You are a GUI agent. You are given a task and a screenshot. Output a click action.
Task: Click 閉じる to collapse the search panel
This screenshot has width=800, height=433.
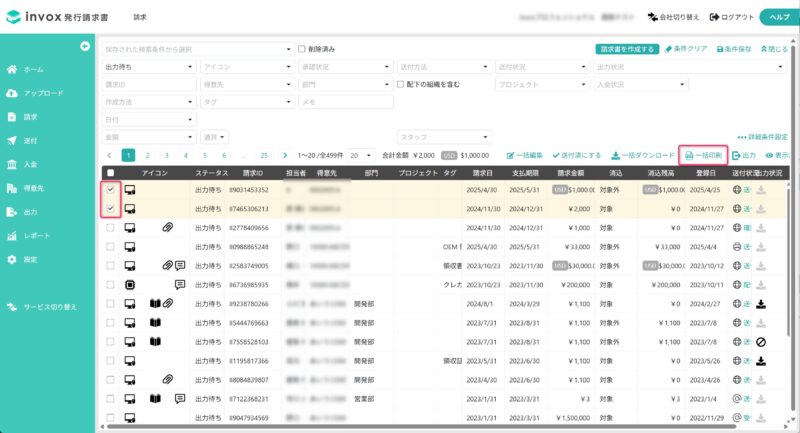[x=774, y=49]
